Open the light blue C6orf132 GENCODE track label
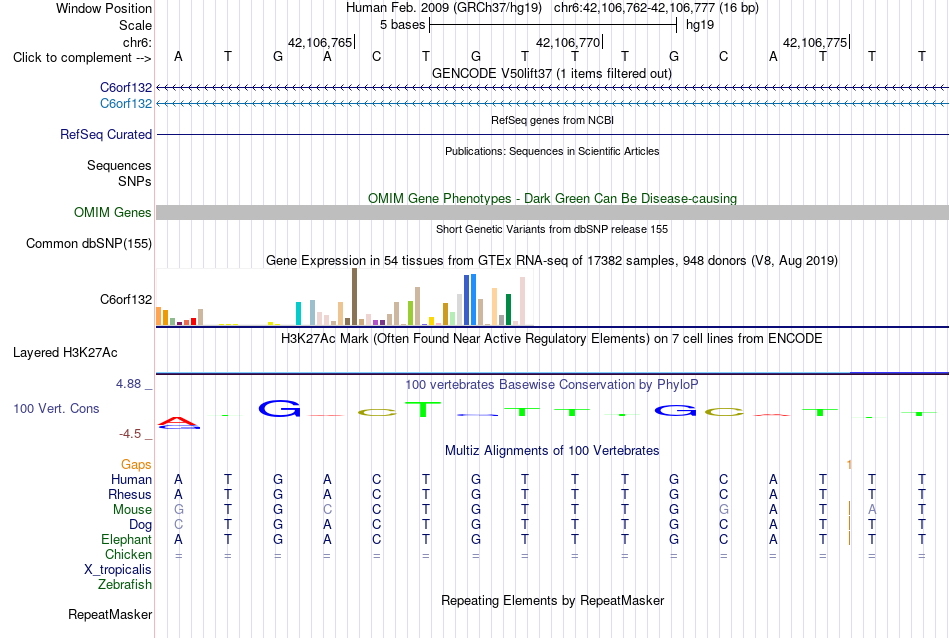This screenshot has height=638, width=950. point(126,104)
